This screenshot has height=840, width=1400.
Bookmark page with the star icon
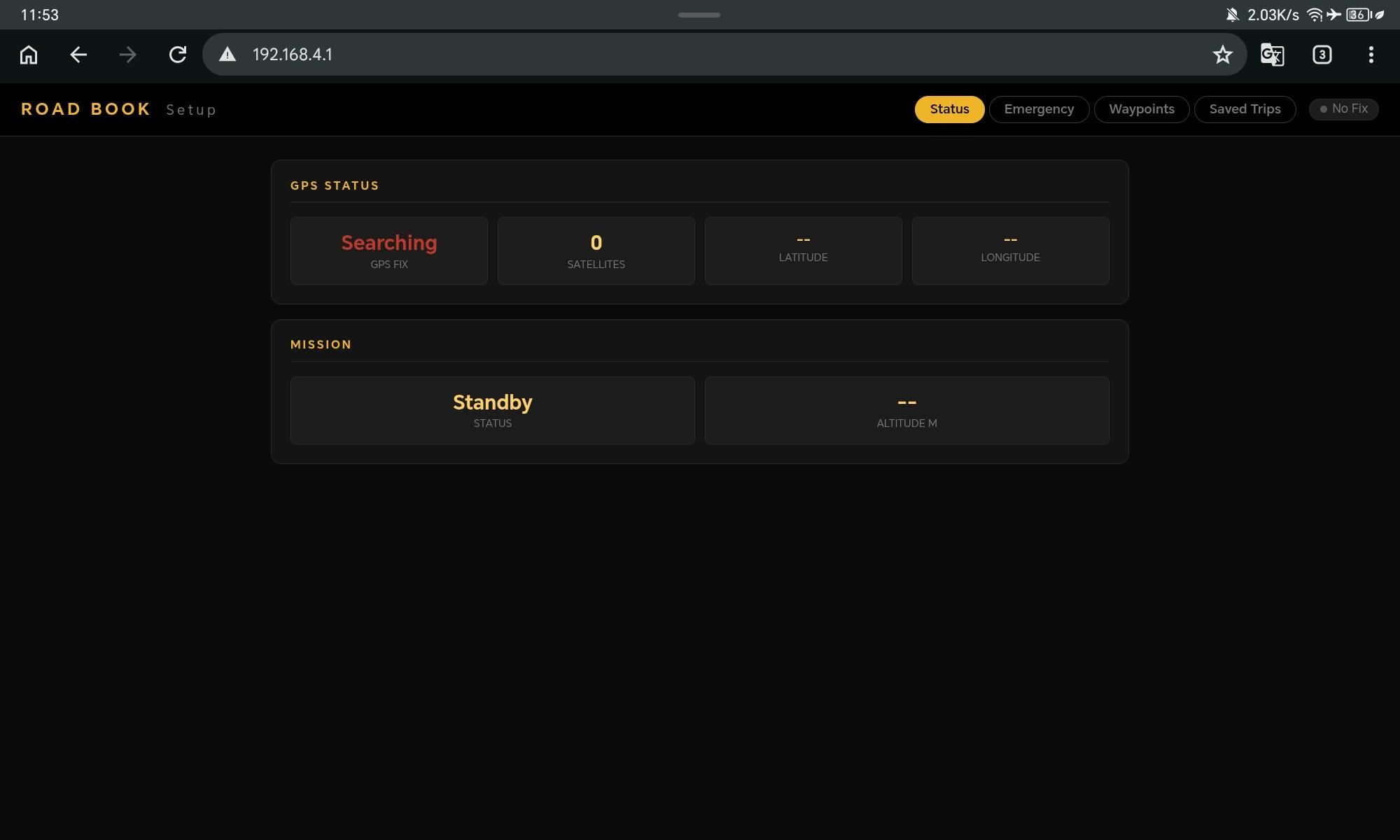(x=1222, y=55)
